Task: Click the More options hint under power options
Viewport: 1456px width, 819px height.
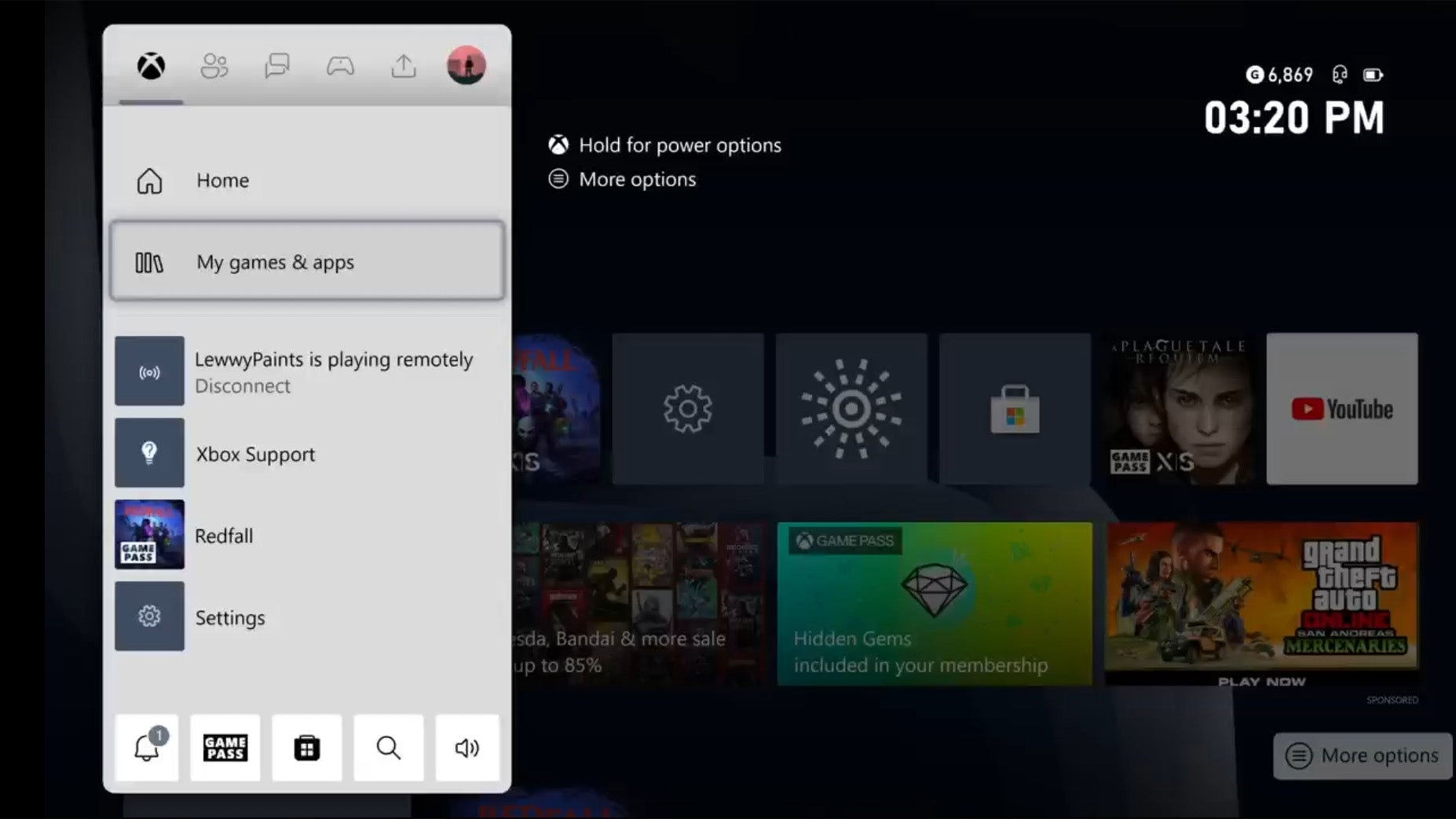Action: (622, 179)
